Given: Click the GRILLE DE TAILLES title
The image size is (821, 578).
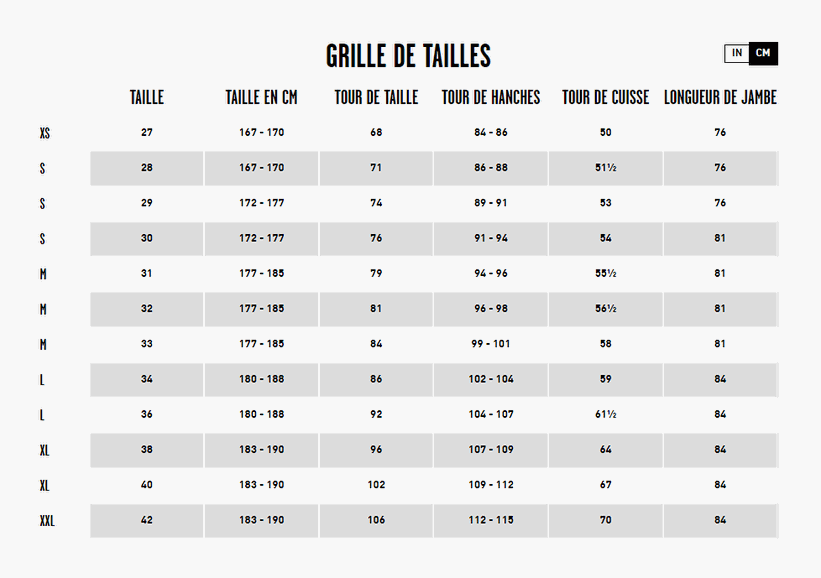Looking at the screenshot, I should click(x=408, y=56).
